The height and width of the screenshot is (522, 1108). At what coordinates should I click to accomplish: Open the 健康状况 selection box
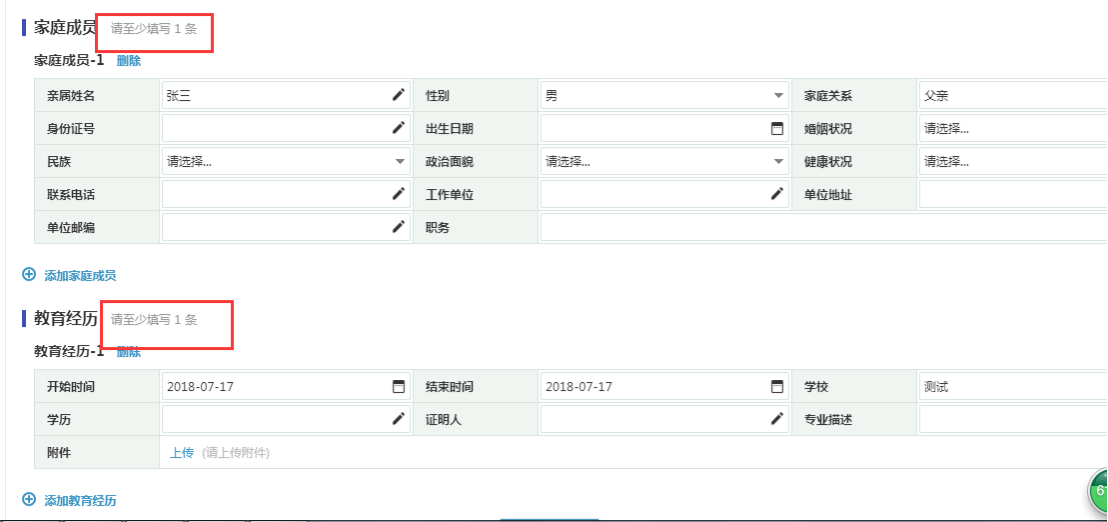tap(1010, 161)
